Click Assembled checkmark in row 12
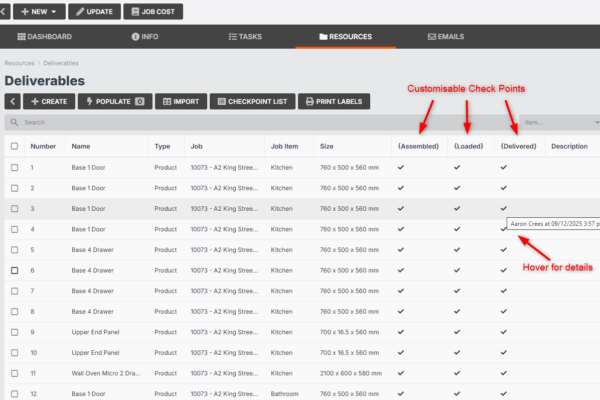The image size is (600, 400). [x=401, y=394]
